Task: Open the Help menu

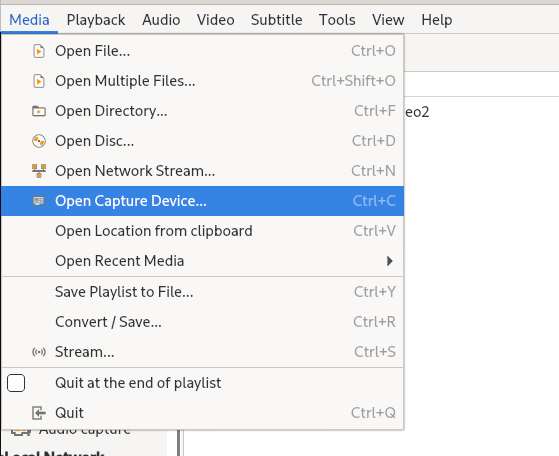Action: [437, 20]
